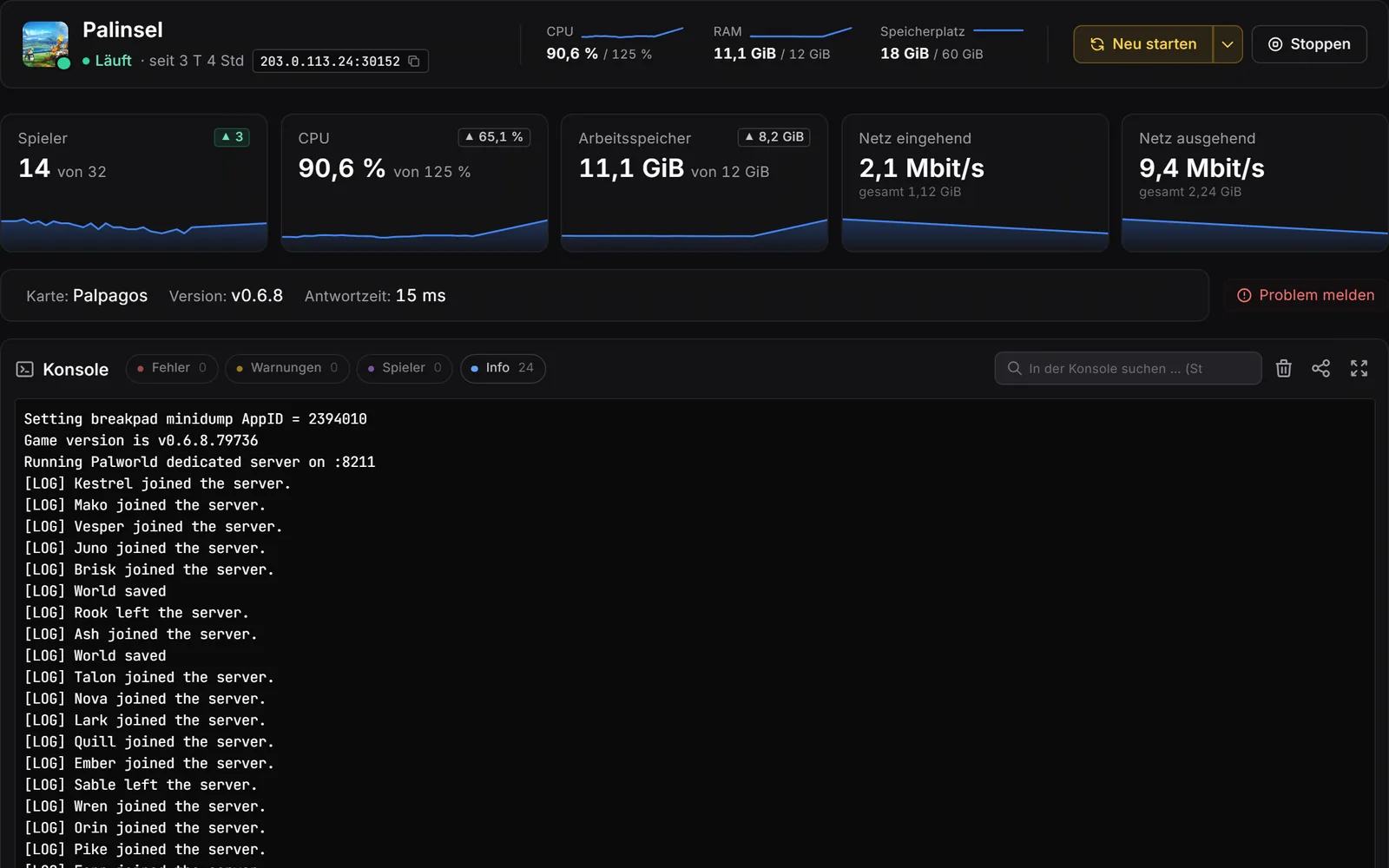Click the Läuft status indicator
The height and width of the screenshot is (868, 1389).
[108, 61]
